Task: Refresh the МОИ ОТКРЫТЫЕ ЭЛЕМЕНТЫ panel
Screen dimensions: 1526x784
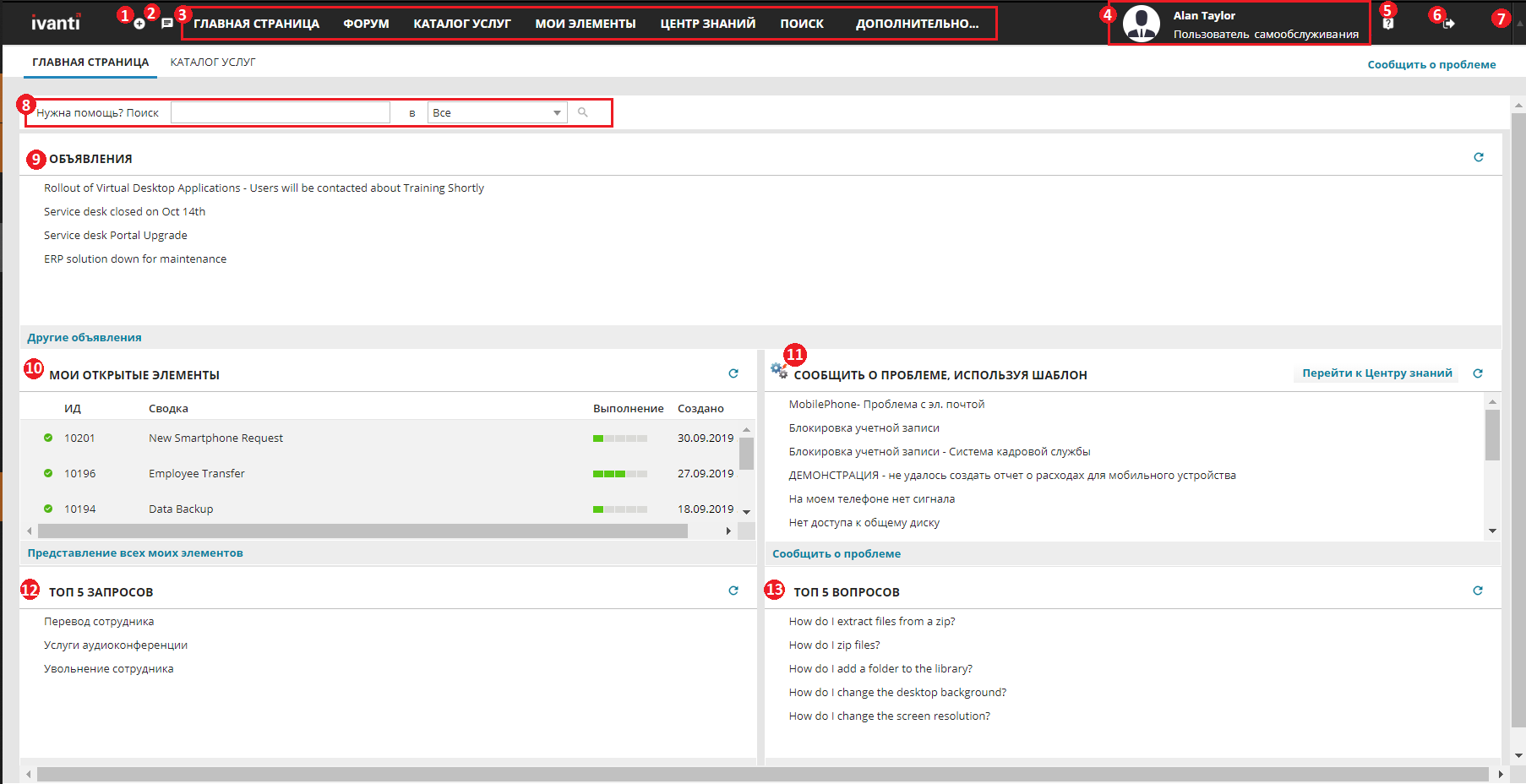Action: pyautogui.click(x=733, y=373)
